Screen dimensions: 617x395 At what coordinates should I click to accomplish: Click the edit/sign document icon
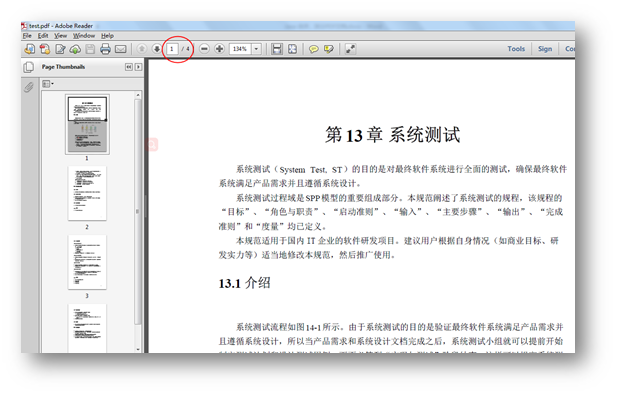pos(60,49)
